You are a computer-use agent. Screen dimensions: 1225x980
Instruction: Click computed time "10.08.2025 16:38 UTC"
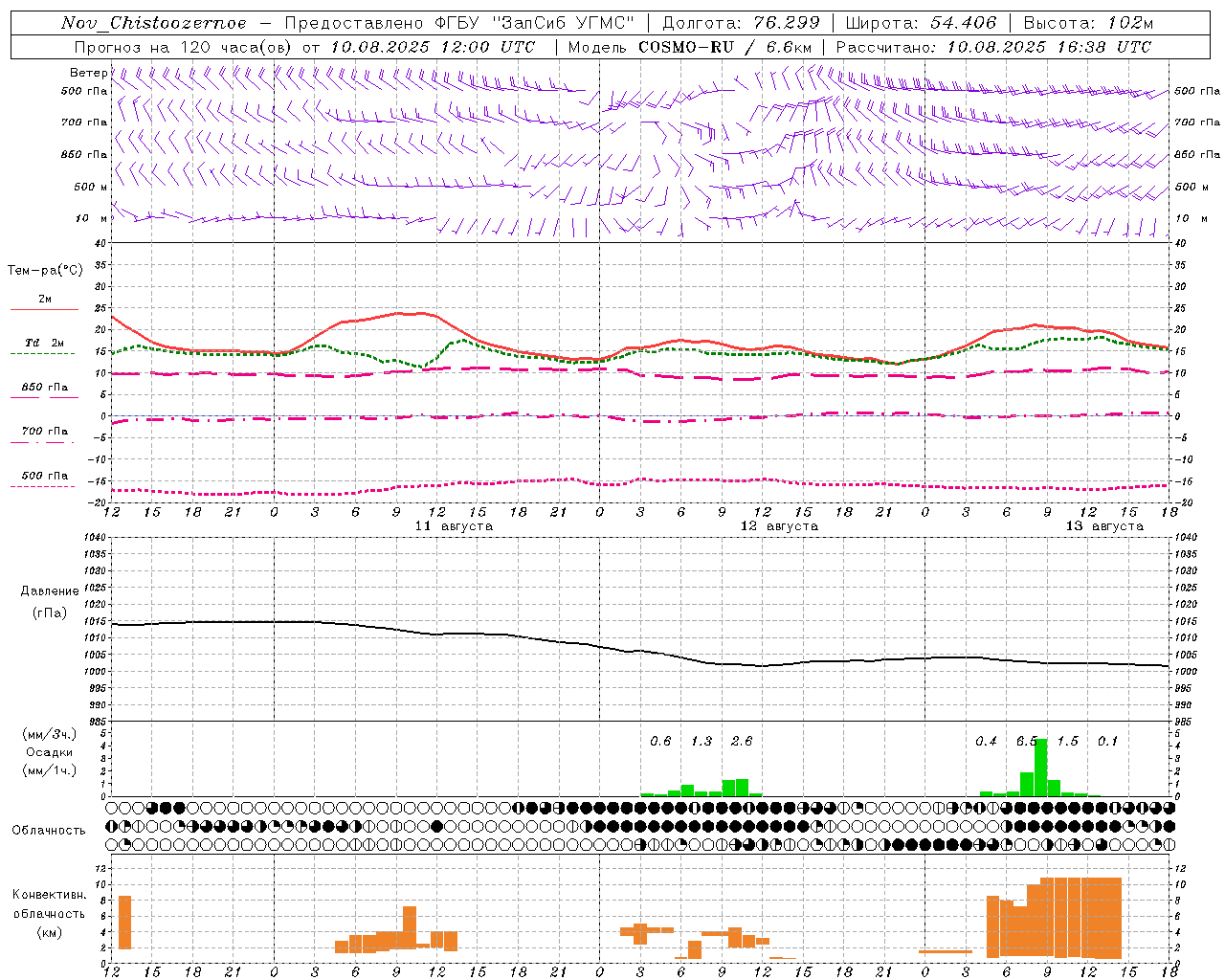point(1049,47)
